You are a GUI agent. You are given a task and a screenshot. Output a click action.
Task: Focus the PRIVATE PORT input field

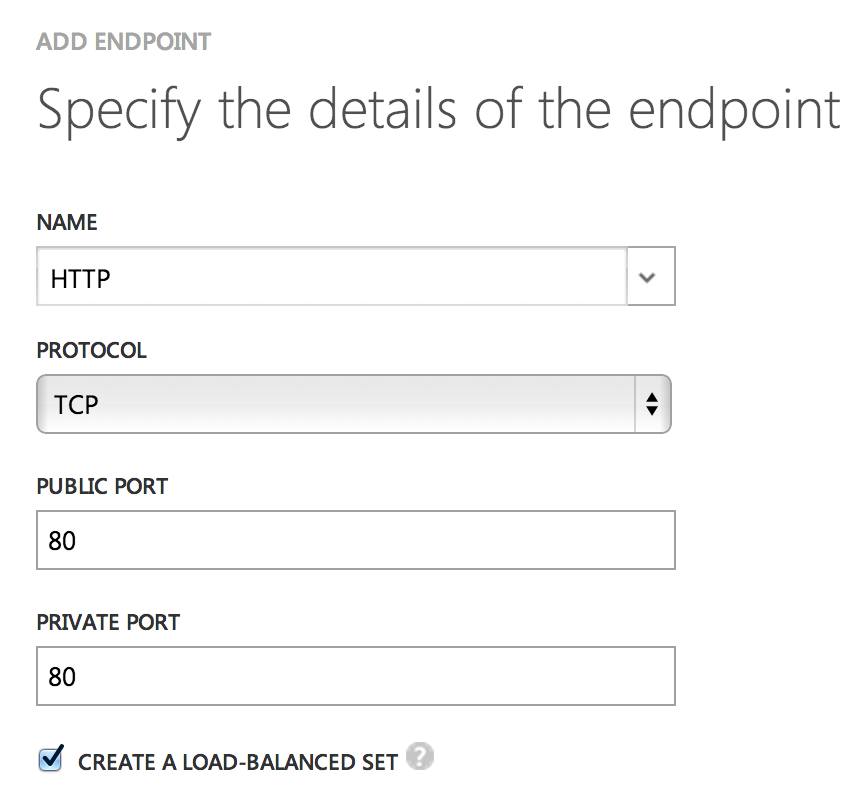pos(355,676)
